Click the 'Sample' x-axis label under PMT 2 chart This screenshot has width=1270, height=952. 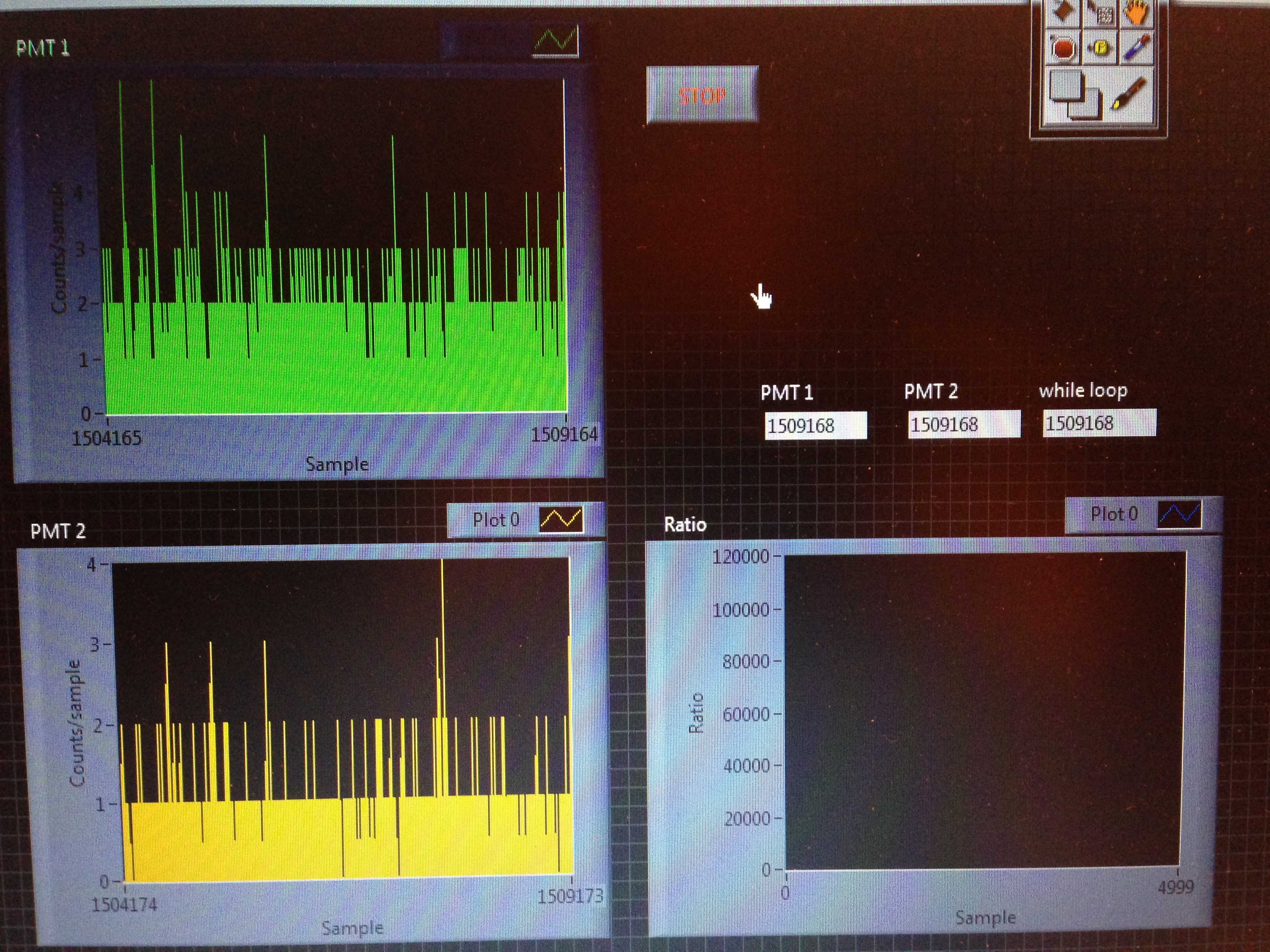[x=352, y=928]
